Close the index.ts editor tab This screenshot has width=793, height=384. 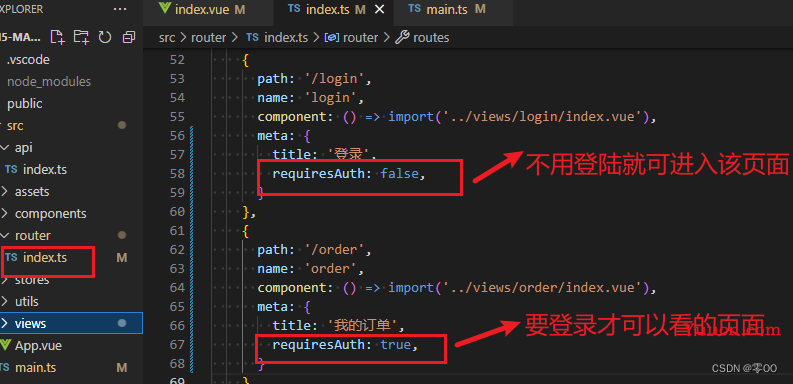pyautogui.click(x=379, y=10)
